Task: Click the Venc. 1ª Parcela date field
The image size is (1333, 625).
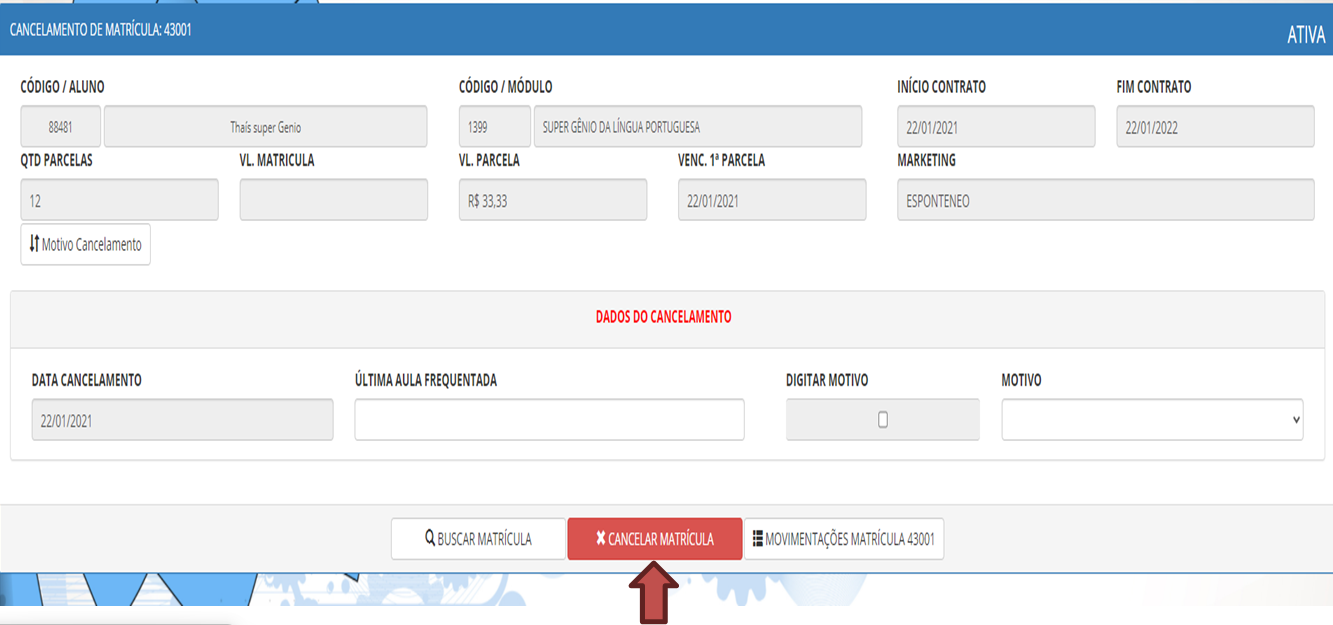Action: point(771,200)
